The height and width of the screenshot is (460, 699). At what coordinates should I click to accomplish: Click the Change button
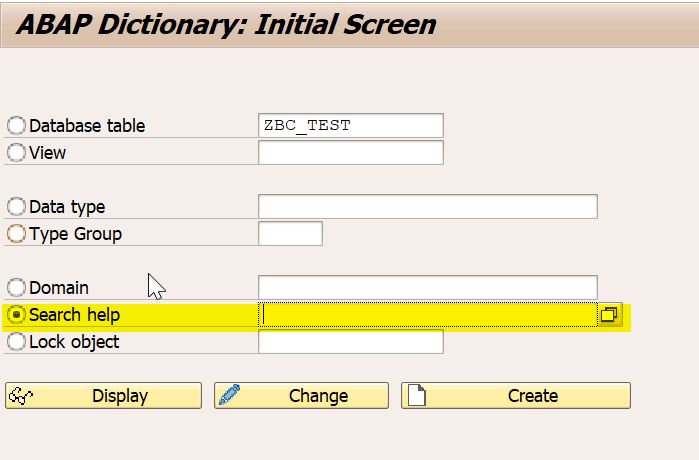[x=301, y=396]
